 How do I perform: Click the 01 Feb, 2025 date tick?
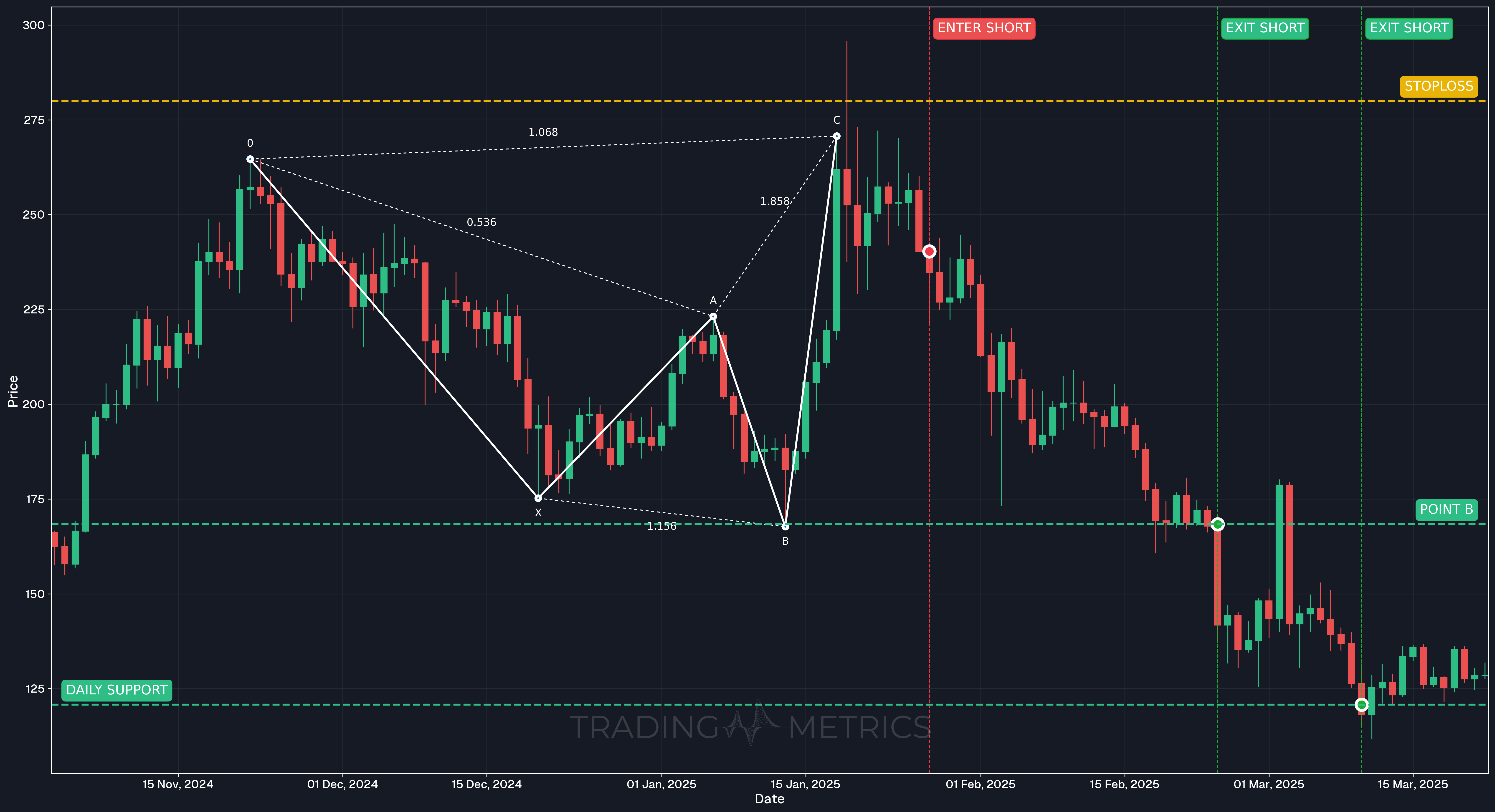pyautogui.click(x=981, y=784)
